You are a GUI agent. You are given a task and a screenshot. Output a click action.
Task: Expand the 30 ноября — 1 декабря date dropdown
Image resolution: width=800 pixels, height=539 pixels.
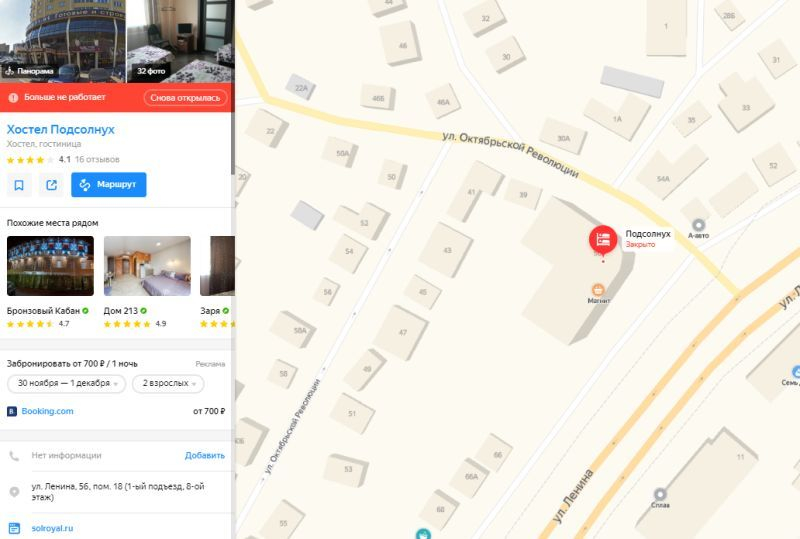click(66, 383)
